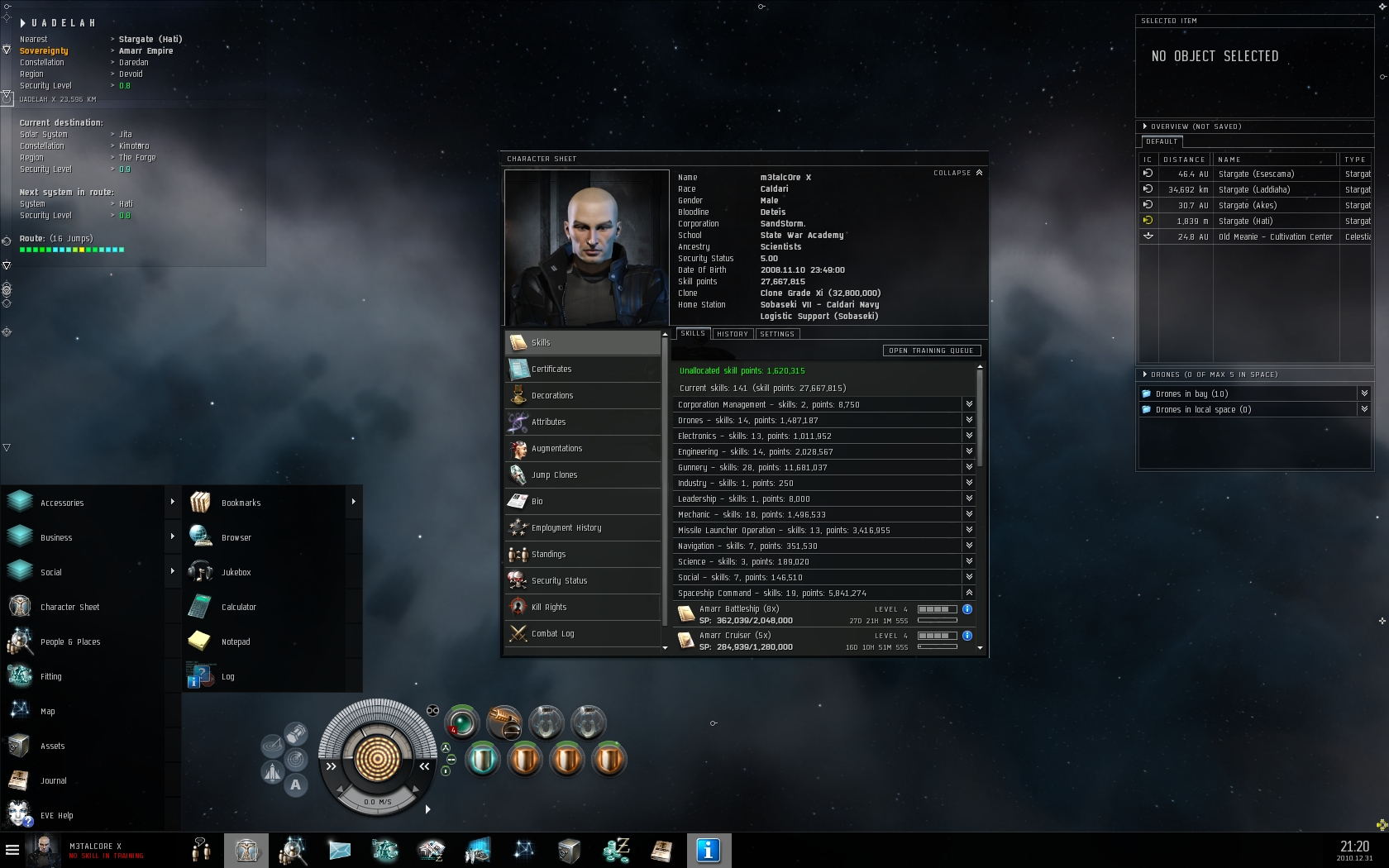Viewport: 1389px width, 868px height.
Task: Expand the Gunnery skill group
Action: (x=969, y=467)
